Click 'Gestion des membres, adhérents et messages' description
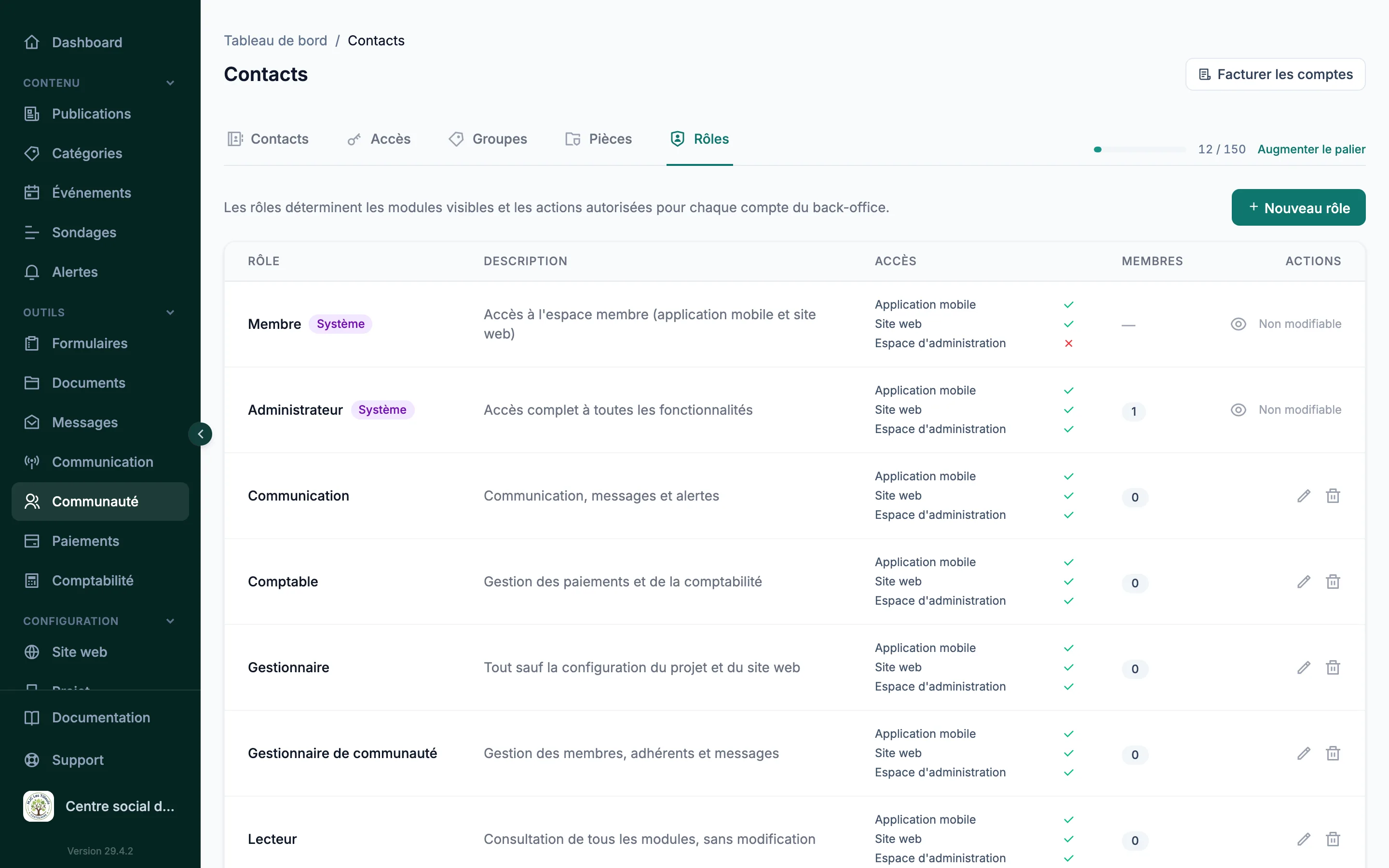This screenshot has width=1389, height=868. tap(631, 753)
